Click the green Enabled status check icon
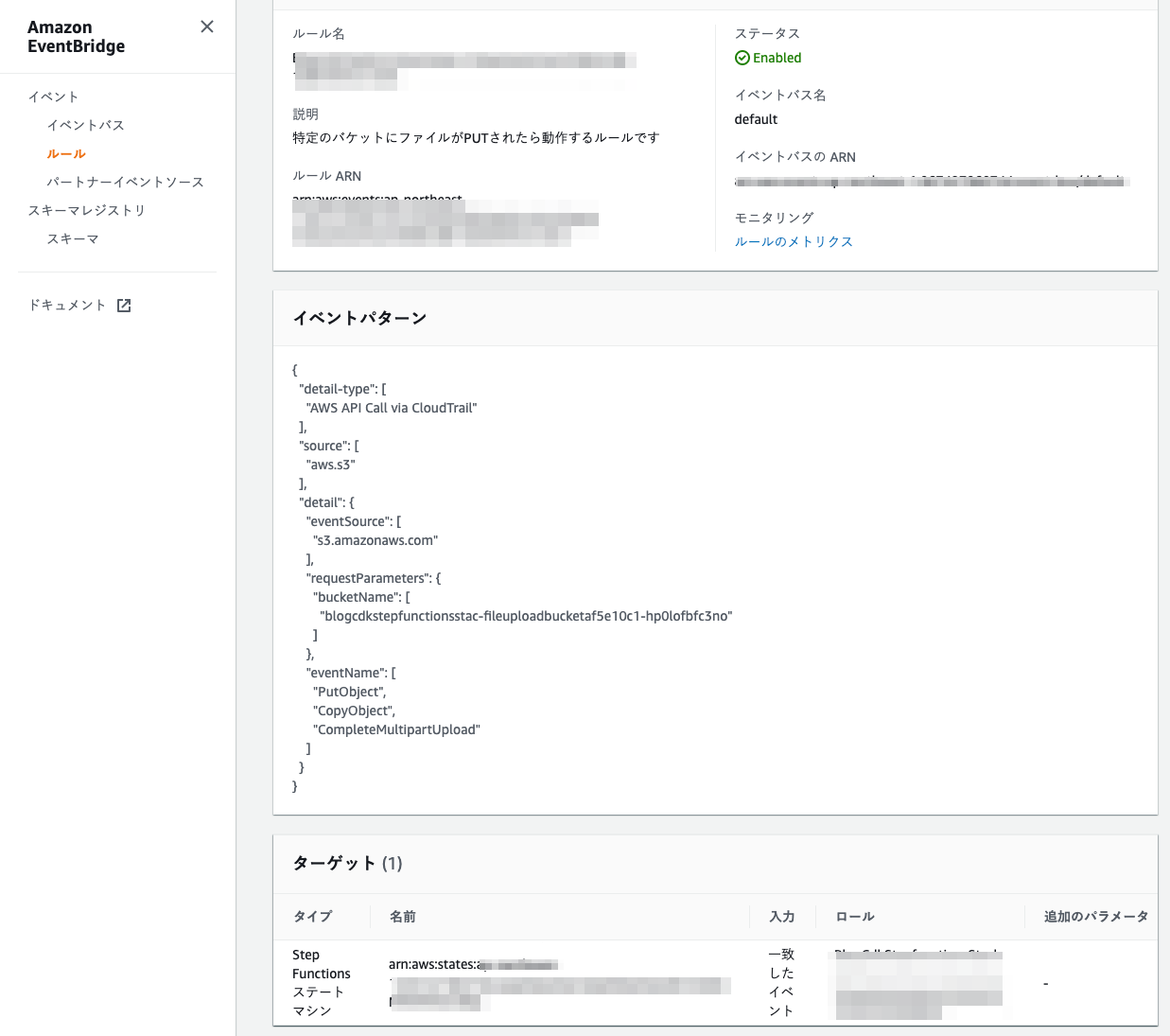This screenshot has width=1170, height=1036. click(x=742, y=58)
